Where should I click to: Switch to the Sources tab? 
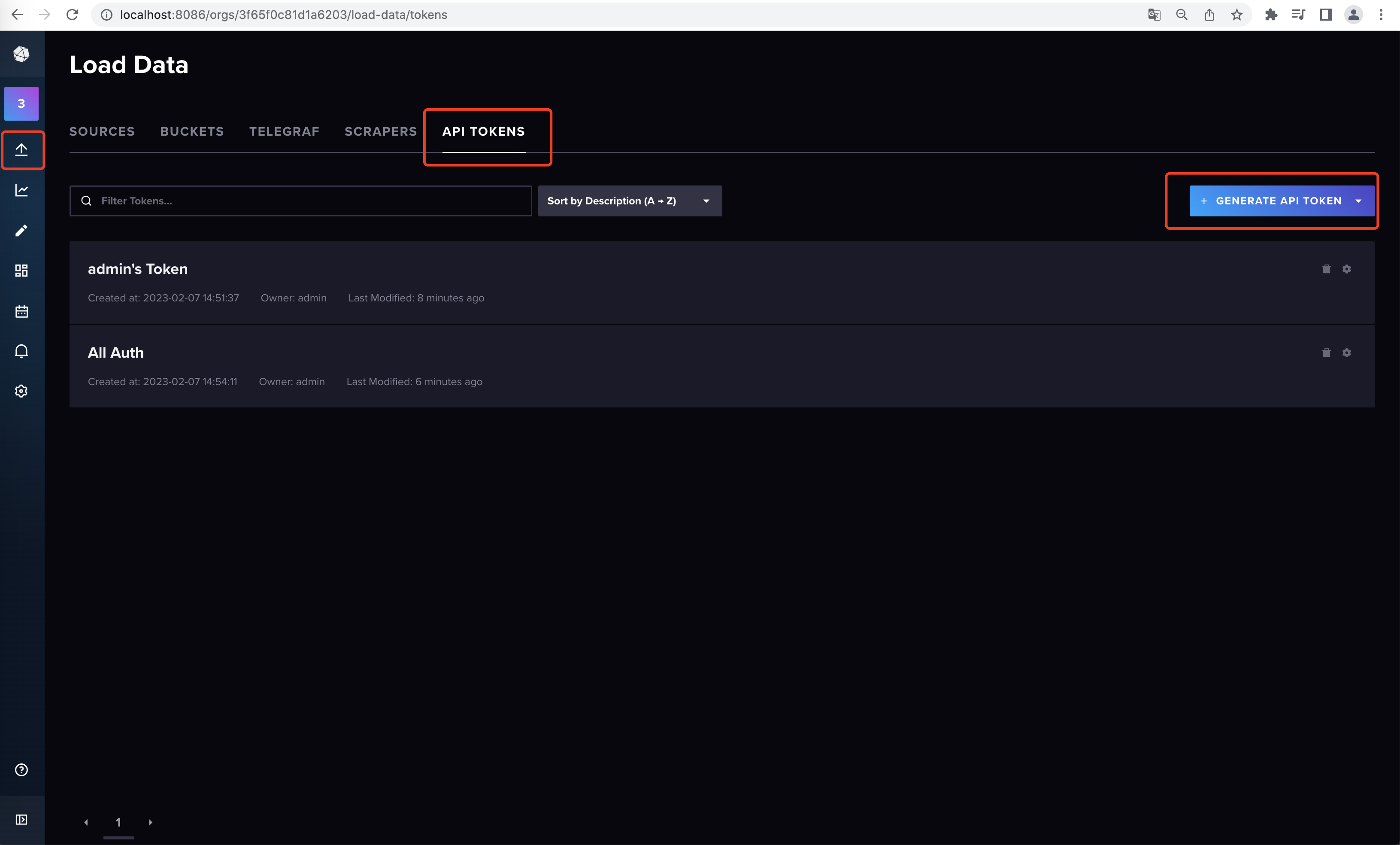pos(102,131)
